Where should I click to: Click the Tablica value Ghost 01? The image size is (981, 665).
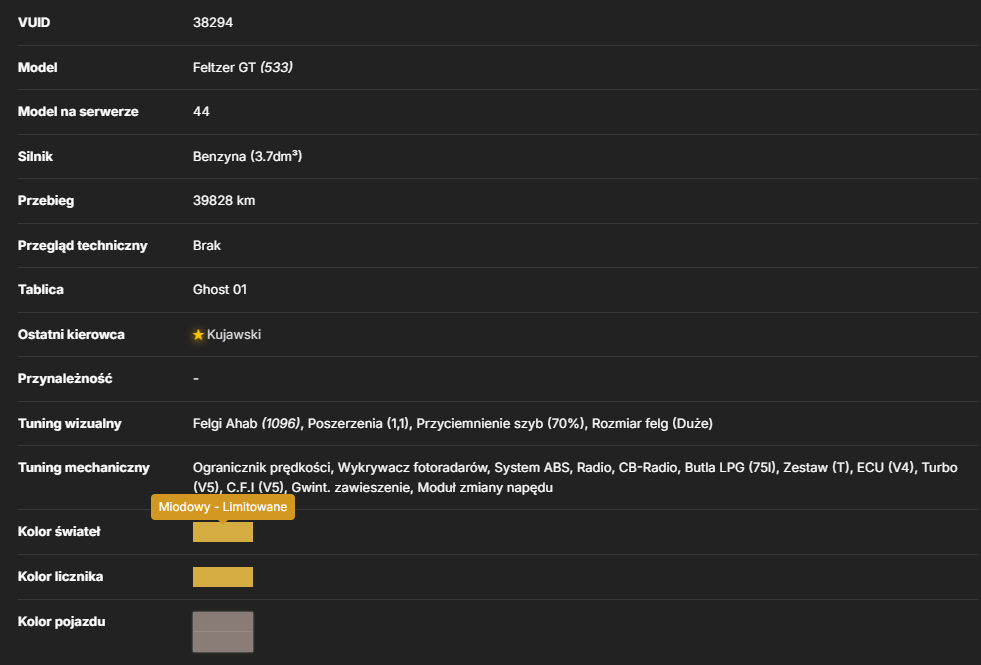tap(220, 290)
